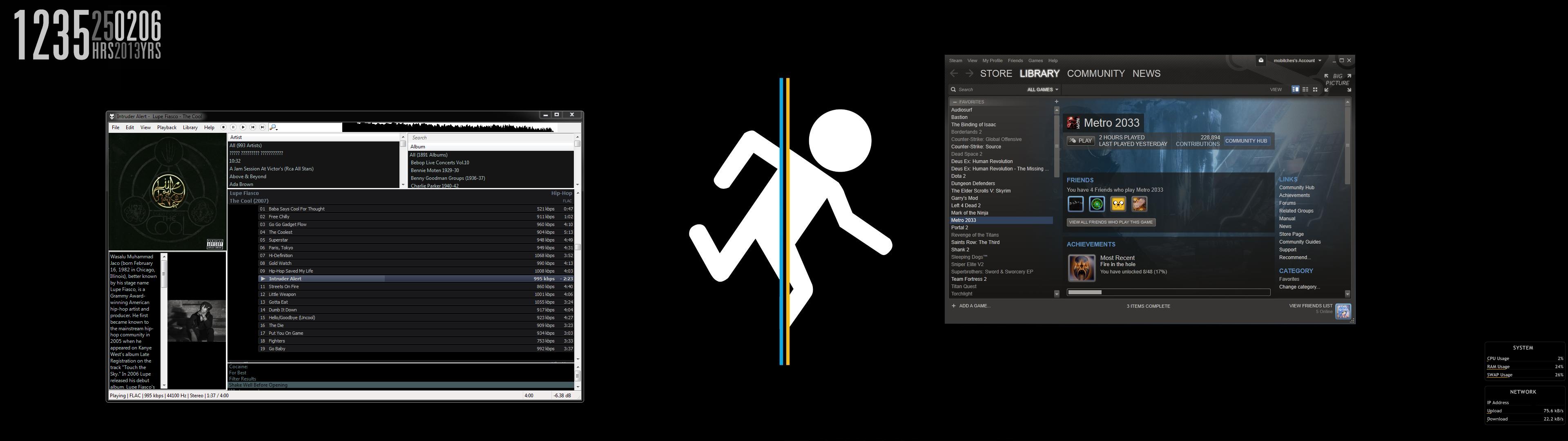Switch Steam library to grid view
Viewport: 1568px width, 441px height.
click(1315, 90)
